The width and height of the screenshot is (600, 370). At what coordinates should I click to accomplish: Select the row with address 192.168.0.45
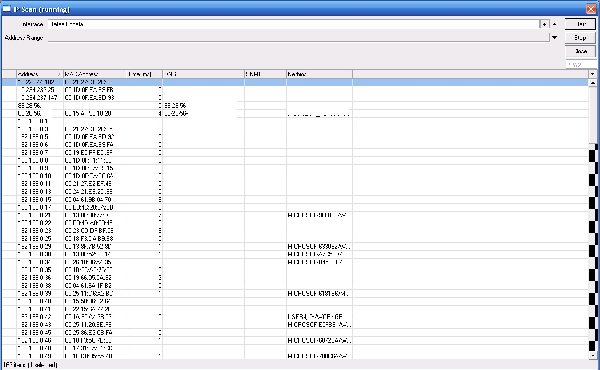(295, 333)
